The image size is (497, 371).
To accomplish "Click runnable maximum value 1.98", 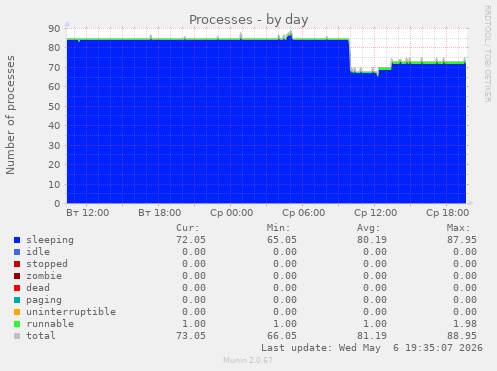I will click(x=465, y=324).
